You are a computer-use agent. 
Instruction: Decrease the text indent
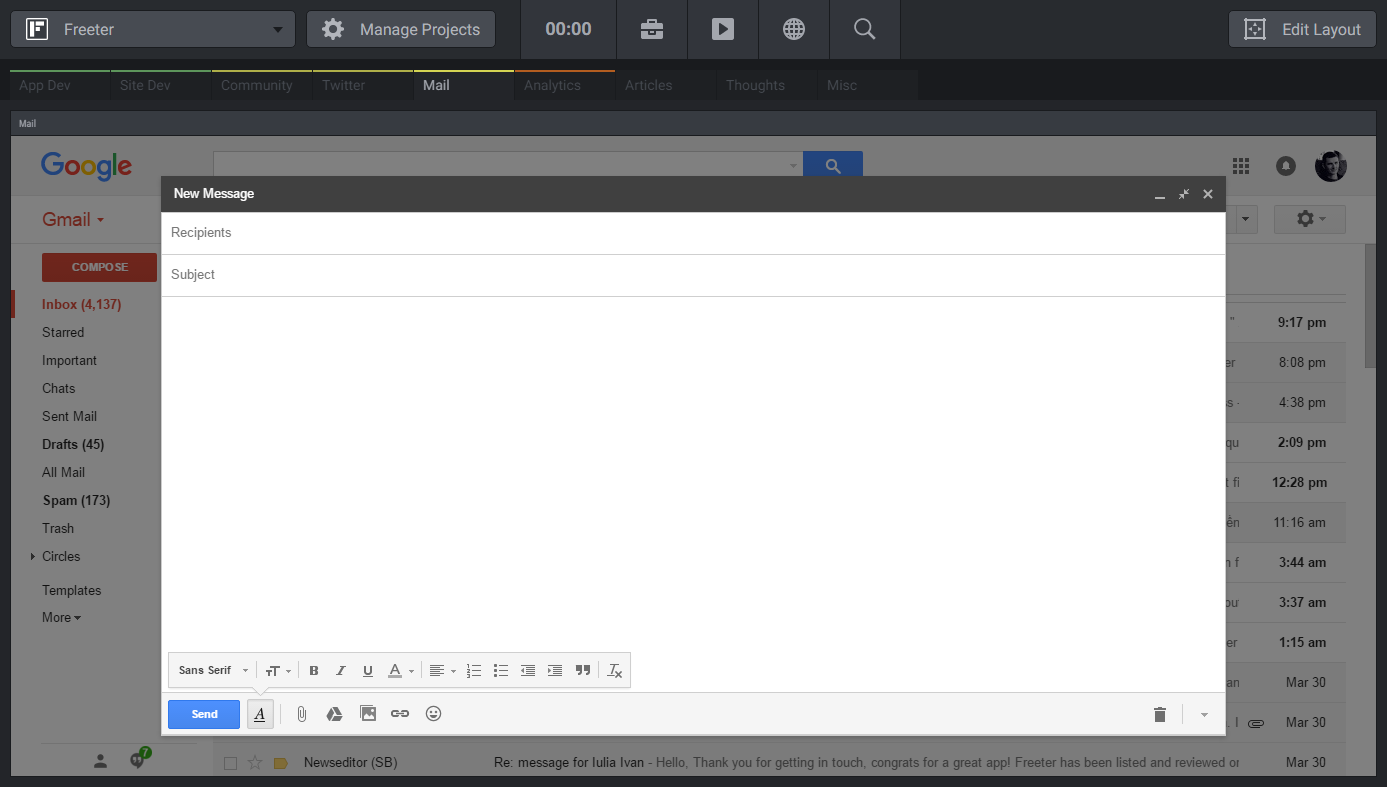[x=528, y=671]
